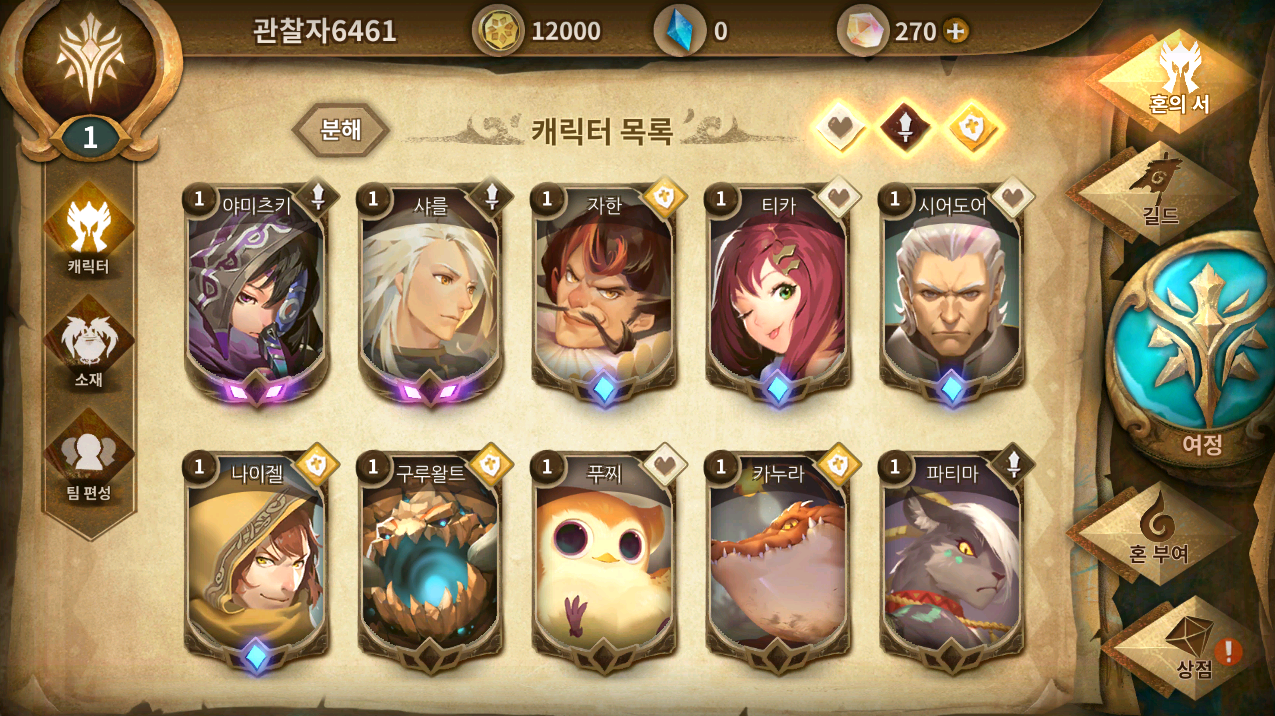Screen dimensions: 1275x716
Task: Open 소재 materials in left sidebar
Action: click(89, 346)
